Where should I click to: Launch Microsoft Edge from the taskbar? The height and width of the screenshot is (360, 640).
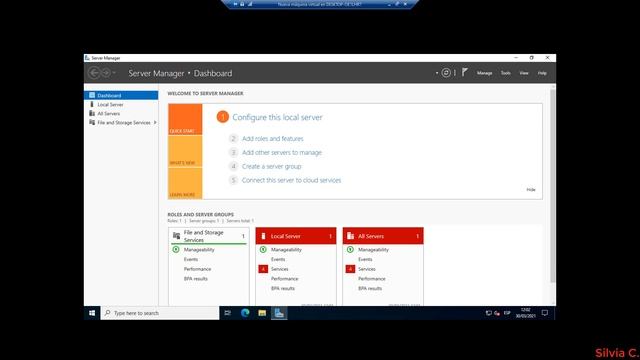point(245,313)
